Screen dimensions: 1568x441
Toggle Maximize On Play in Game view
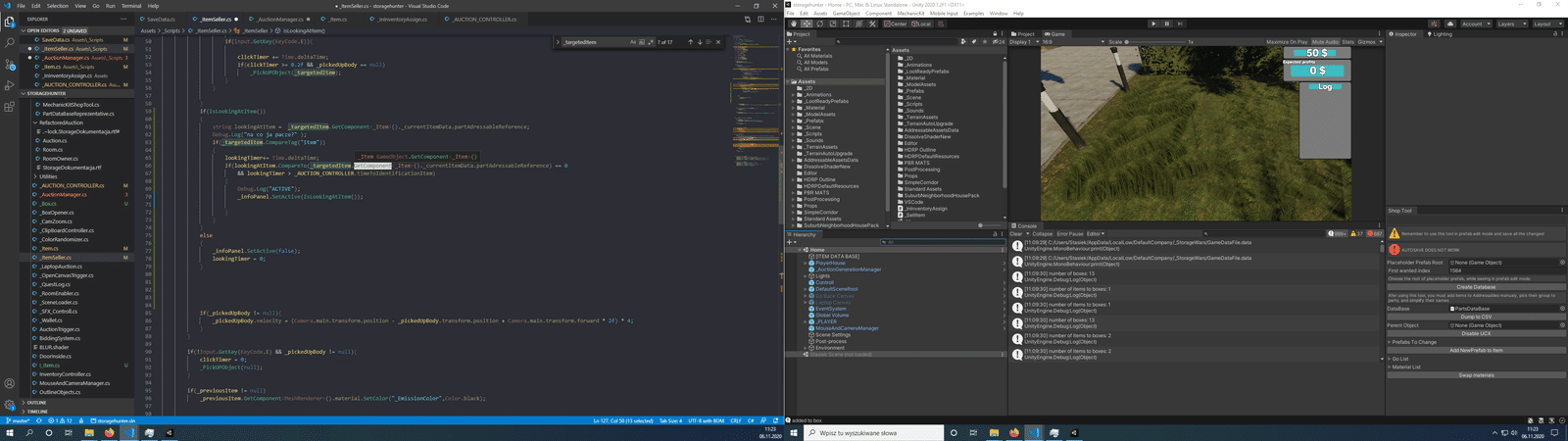1287,42
